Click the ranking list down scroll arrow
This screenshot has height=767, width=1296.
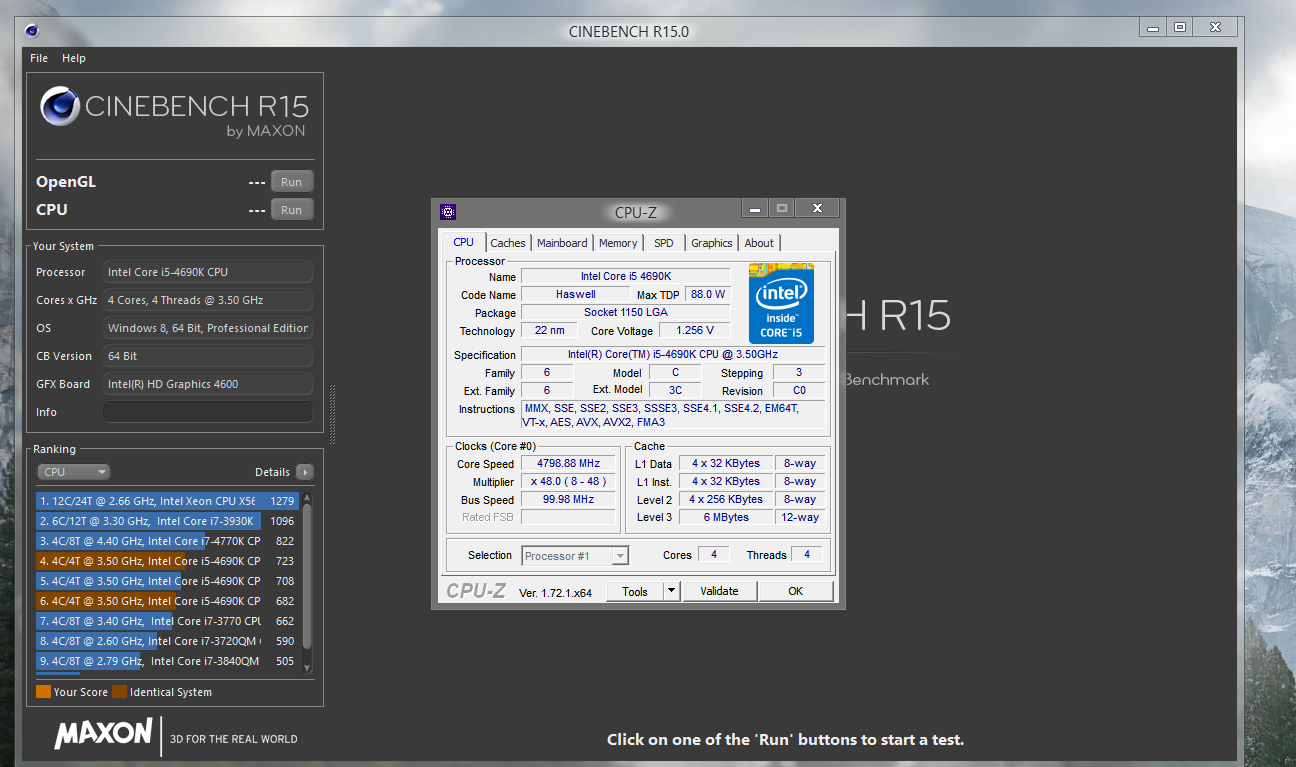[307, 667]
